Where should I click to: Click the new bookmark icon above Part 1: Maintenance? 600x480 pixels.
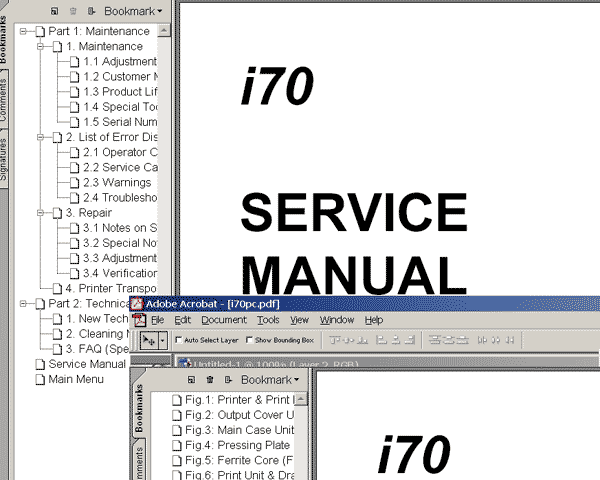point(54,11)
